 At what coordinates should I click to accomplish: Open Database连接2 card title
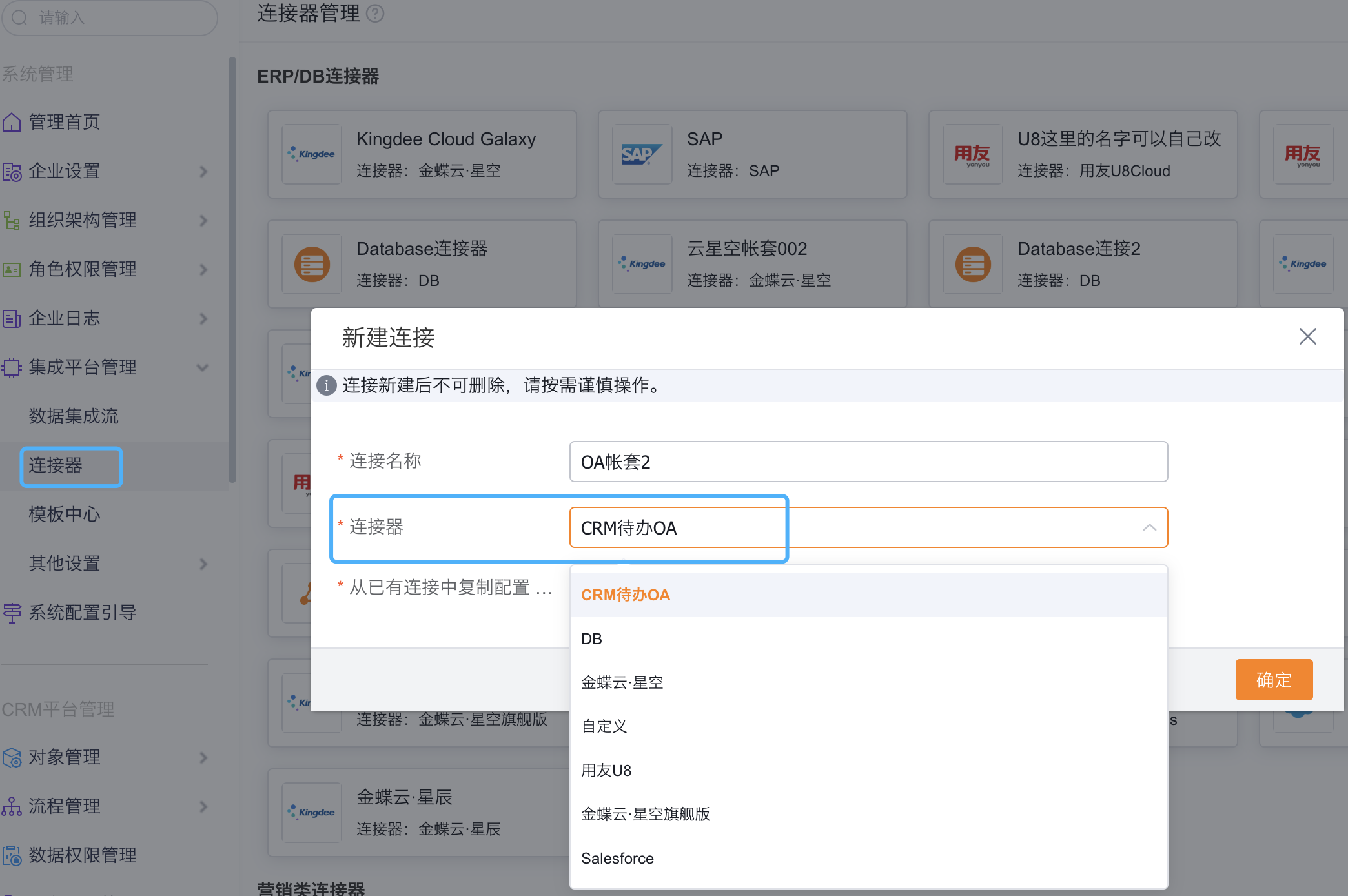point(1079,249)
